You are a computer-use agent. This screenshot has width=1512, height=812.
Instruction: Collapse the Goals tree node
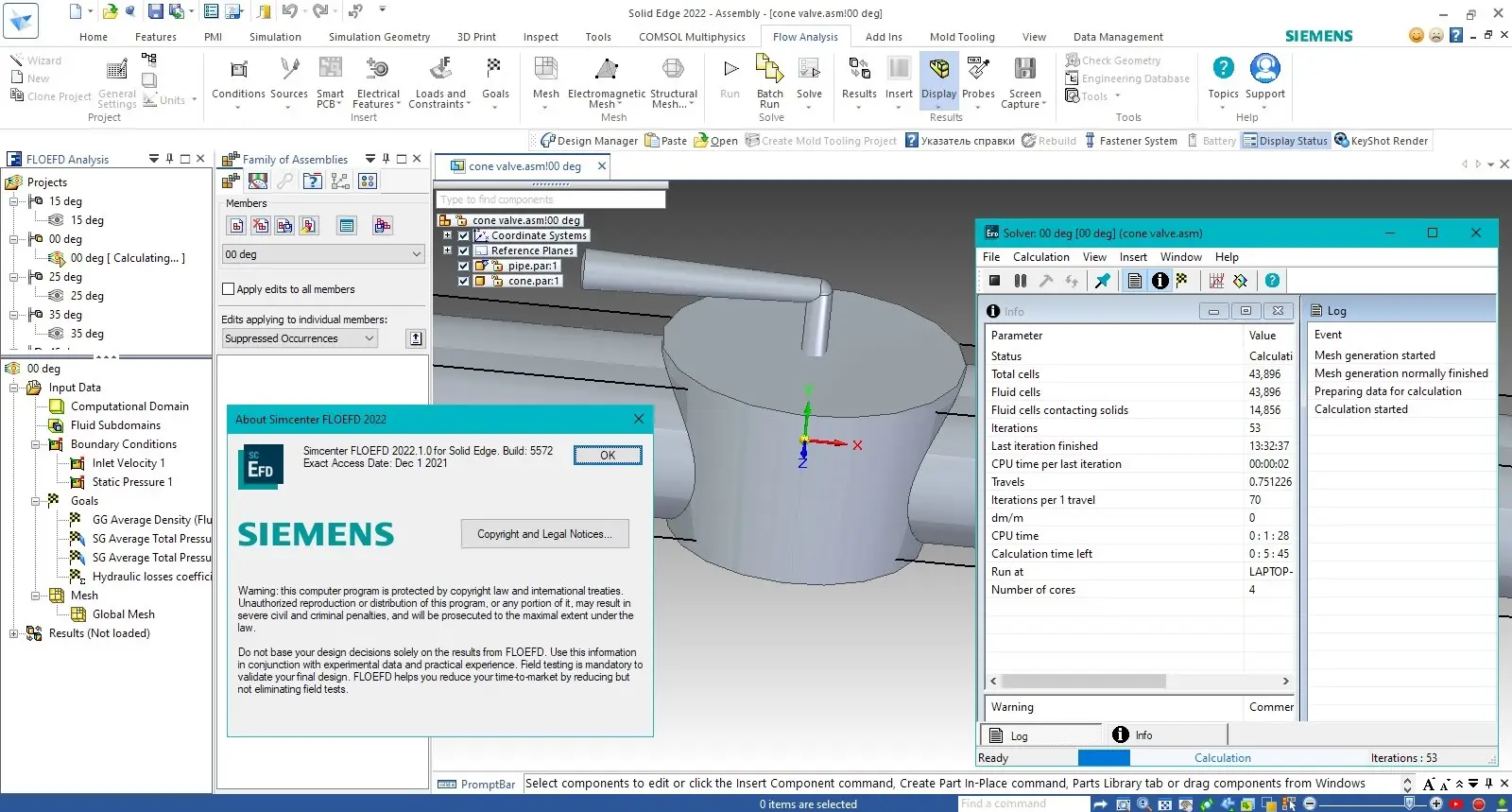[36, 501]
